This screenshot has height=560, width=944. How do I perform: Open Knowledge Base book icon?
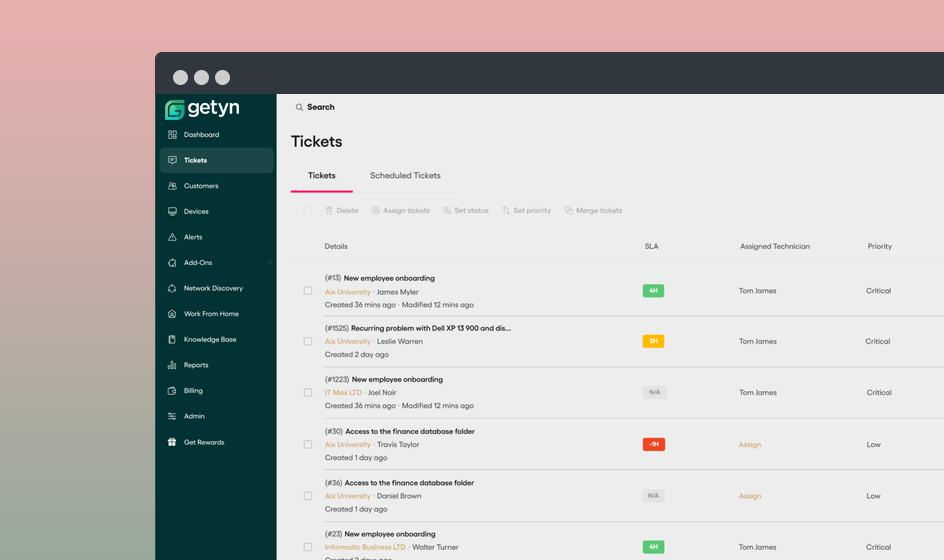[x=172, y=340]
